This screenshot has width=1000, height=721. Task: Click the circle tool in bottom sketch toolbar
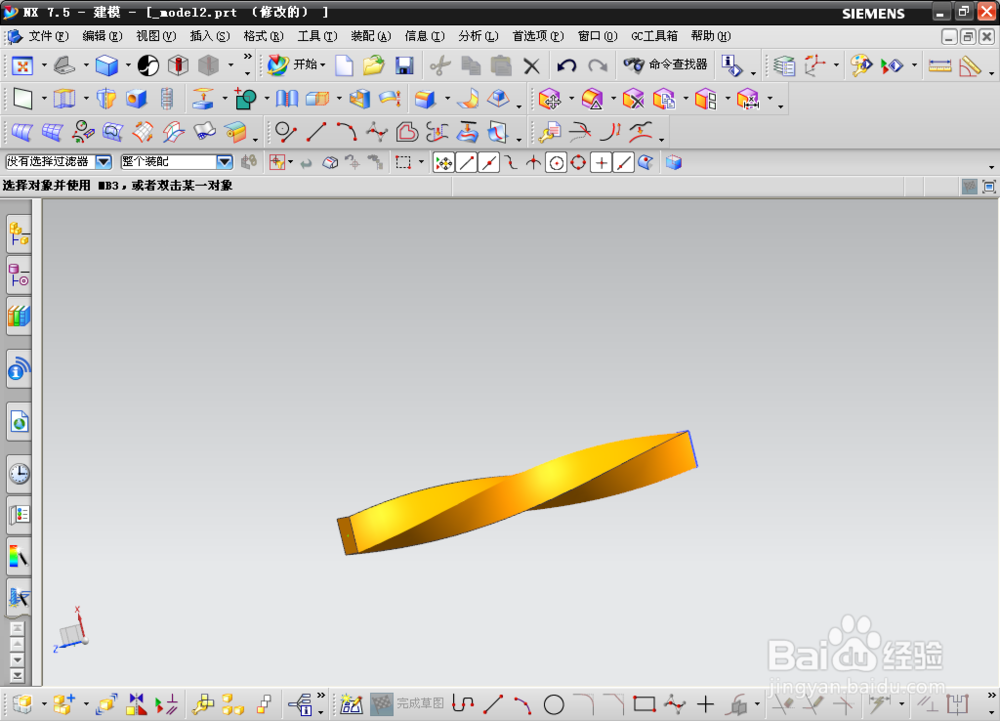point(554,704)
